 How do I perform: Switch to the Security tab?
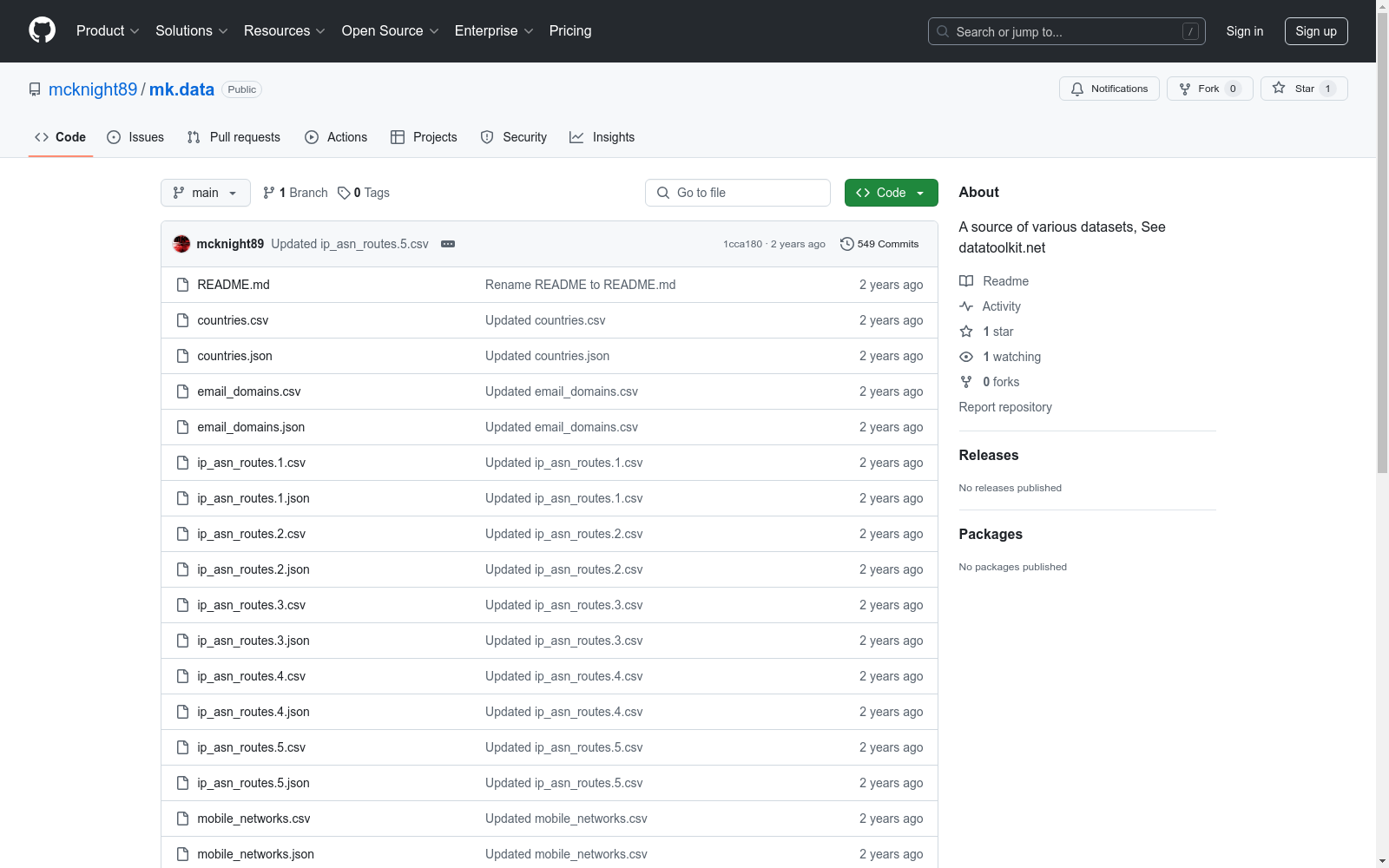[514, 137]
